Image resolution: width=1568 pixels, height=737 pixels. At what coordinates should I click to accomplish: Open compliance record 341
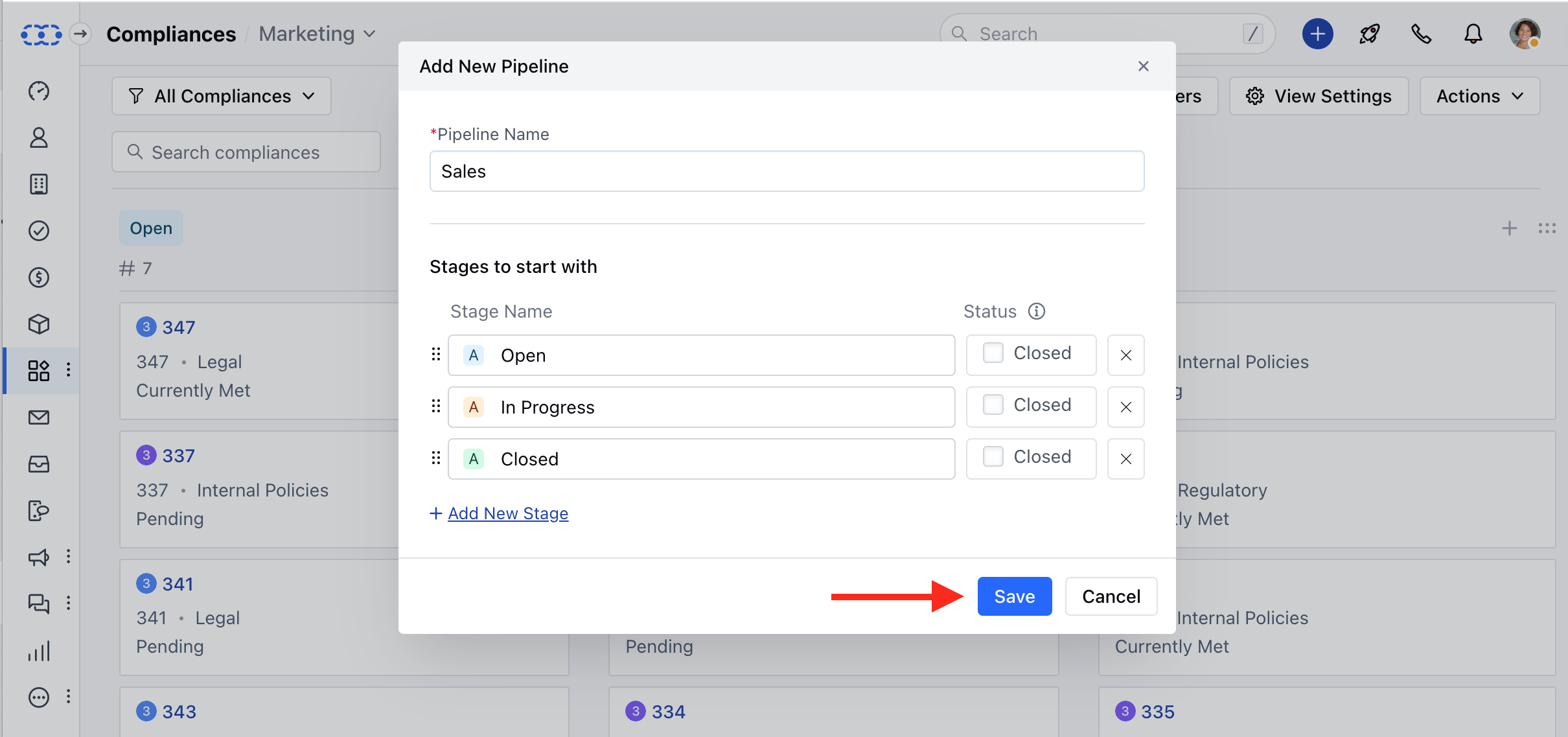tap(178, 584)
